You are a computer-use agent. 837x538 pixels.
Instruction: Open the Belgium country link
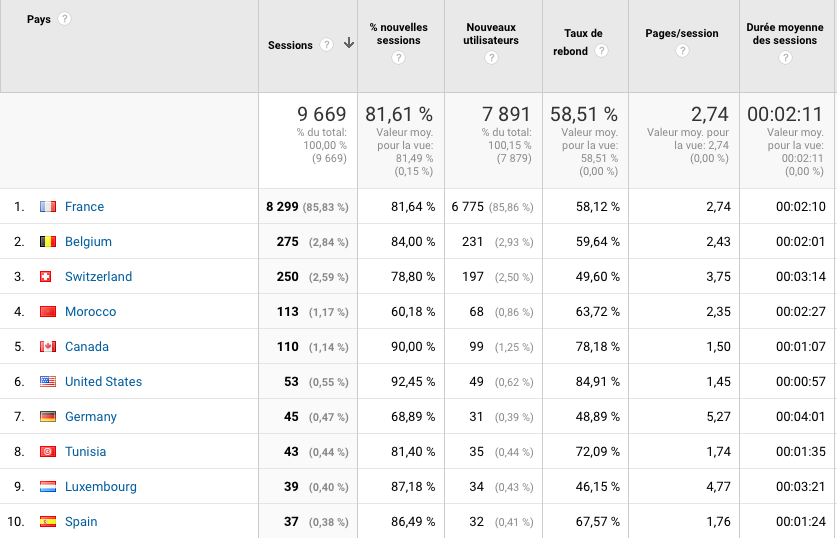pyautogui.click(x=89, y=242)
